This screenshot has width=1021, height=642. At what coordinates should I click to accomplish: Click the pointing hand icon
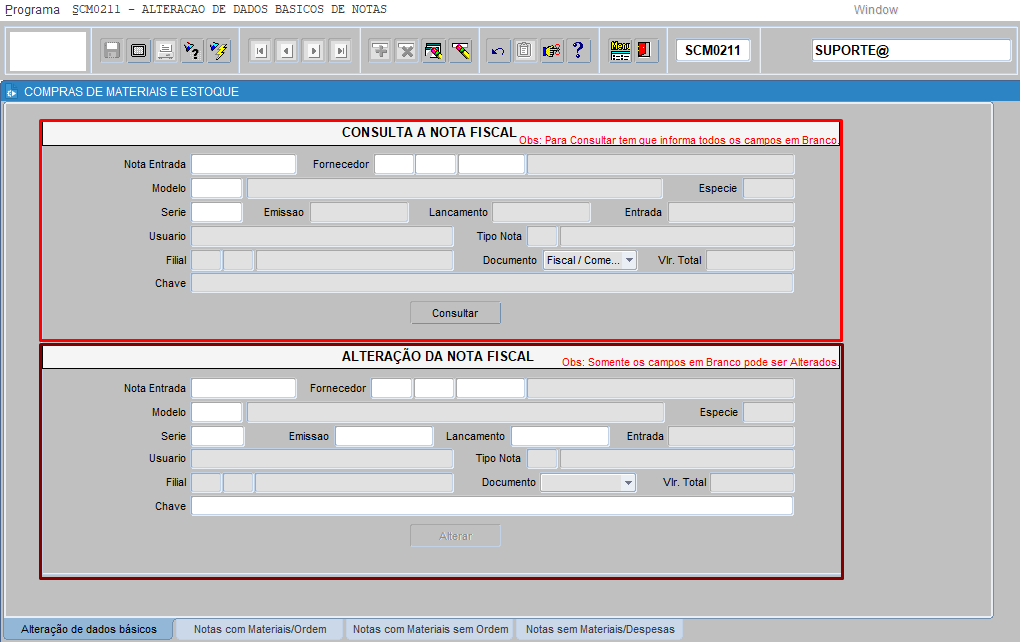pyautogui.click(x=552, y=51)
